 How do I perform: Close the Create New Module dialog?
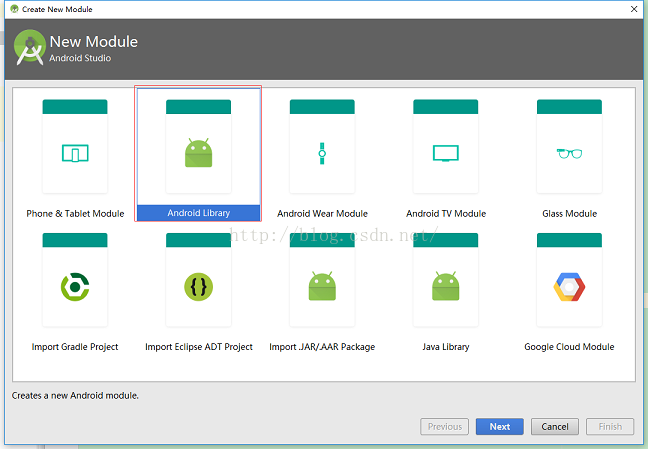coord(634,9)
